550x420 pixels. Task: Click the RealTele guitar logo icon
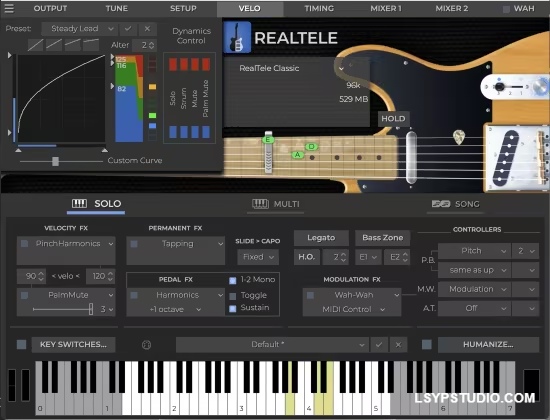pos(237,37)
